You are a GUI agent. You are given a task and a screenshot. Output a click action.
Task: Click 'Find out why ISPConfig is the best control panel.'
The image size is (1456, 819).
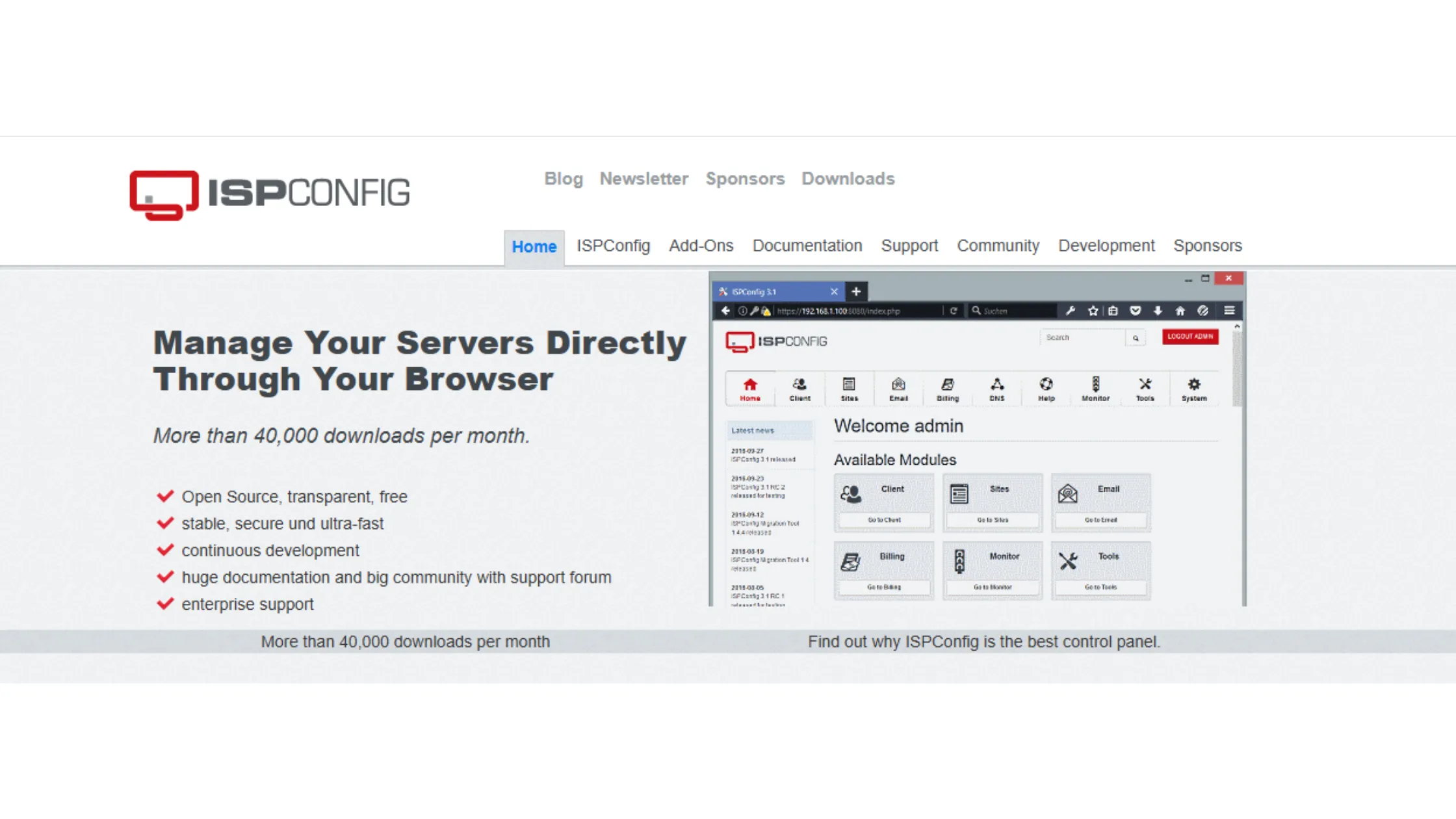pos(983,642)
